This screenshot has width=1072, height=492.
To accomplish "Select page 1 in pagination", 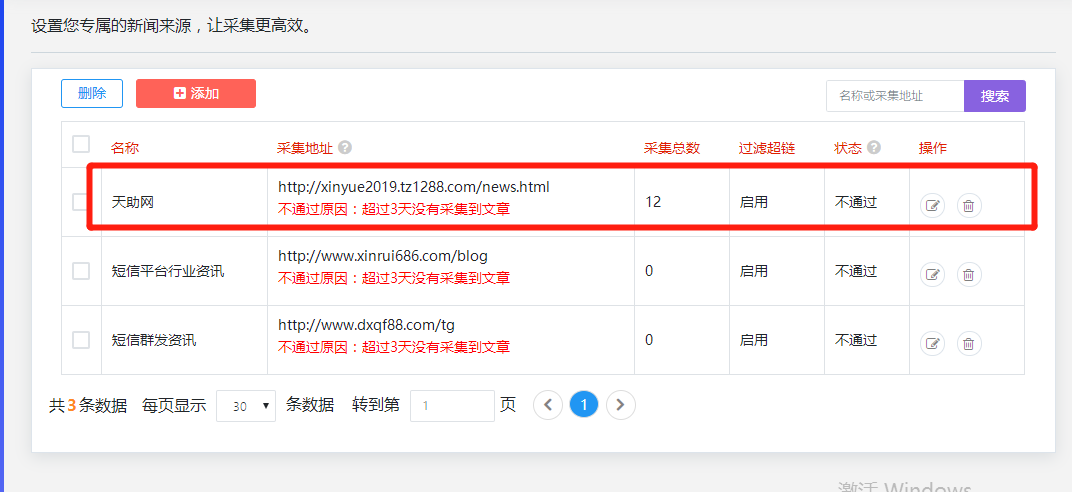I will (x=584, y=405).
